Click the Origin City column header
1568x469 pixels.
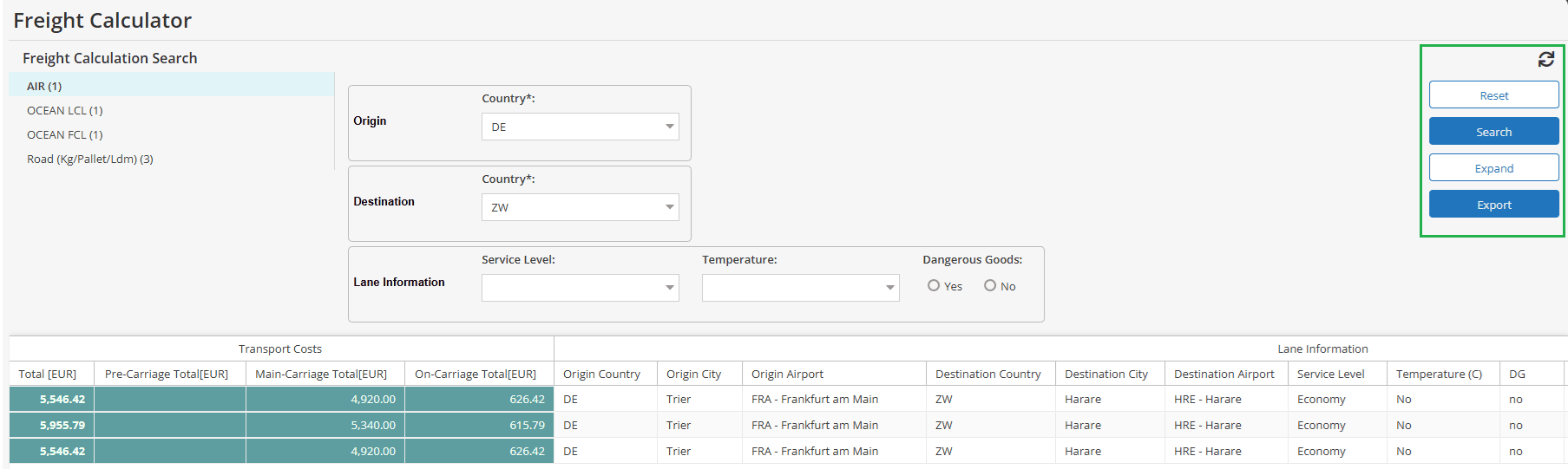tap(699, 374)
